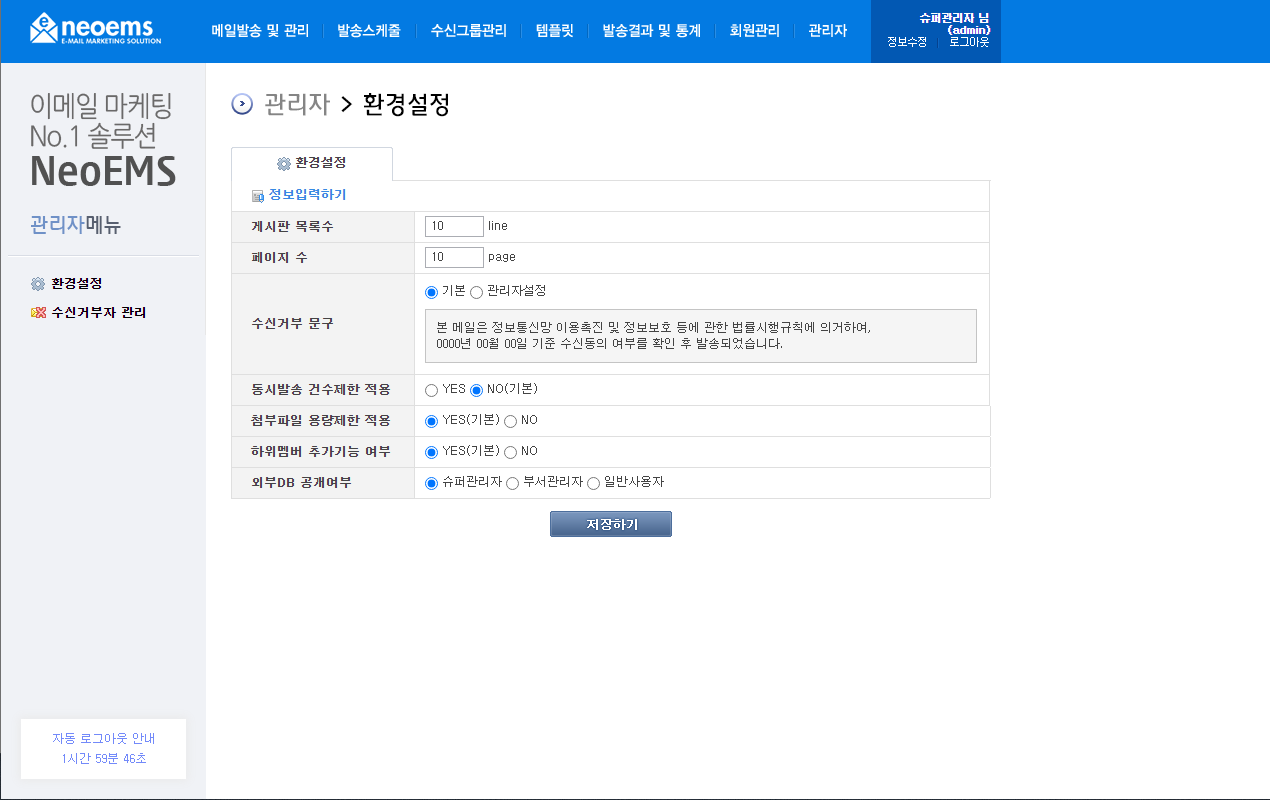Open the 메일발송 및 관리 menu

pos(260,31)
